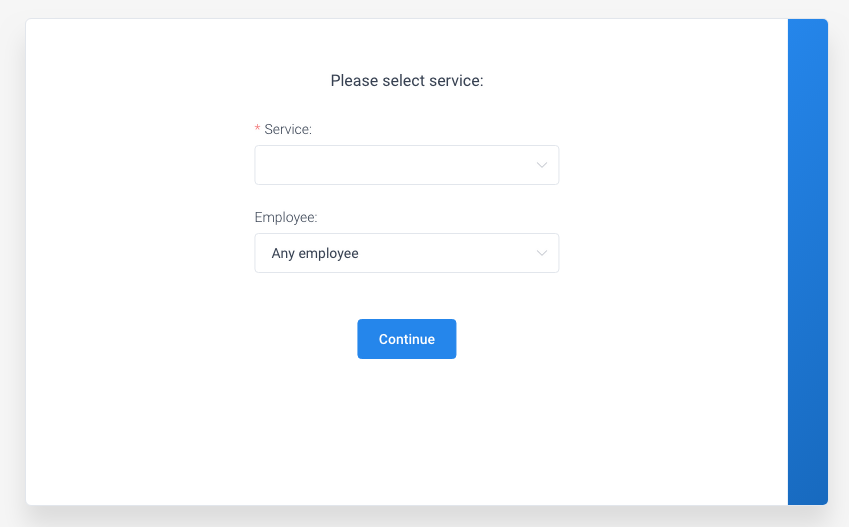Click the 'Please select service:' heading
Viewport: 849px width, 527px height.
pos(407,81)
